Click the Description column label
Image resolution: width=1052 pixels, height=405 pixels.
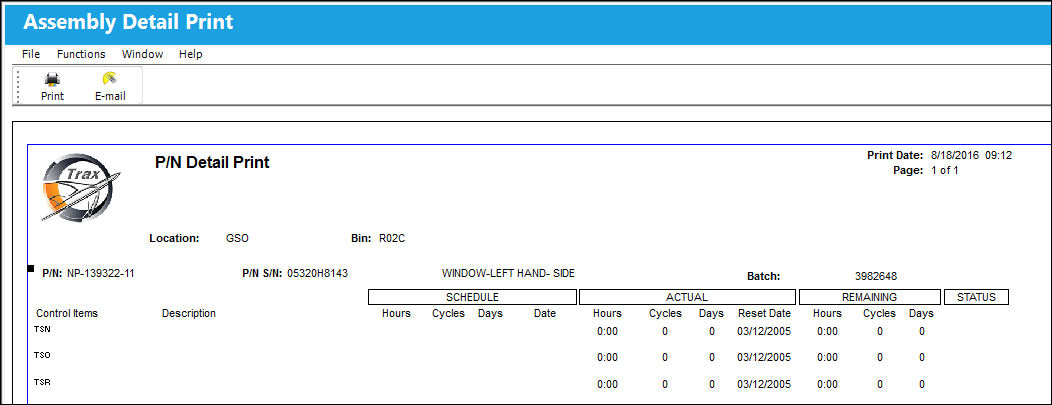[189, 313]
